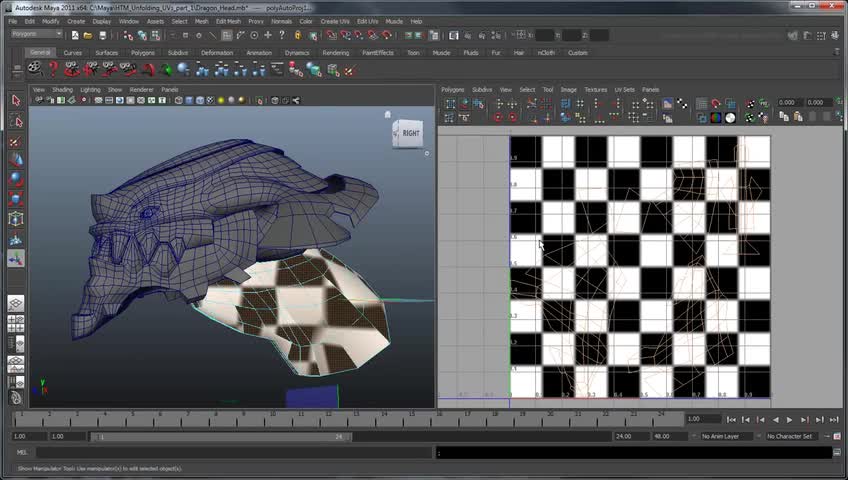Activate the Move tool cone icon
This screenshot has width=848, height=480.
(x=16, y=160)
